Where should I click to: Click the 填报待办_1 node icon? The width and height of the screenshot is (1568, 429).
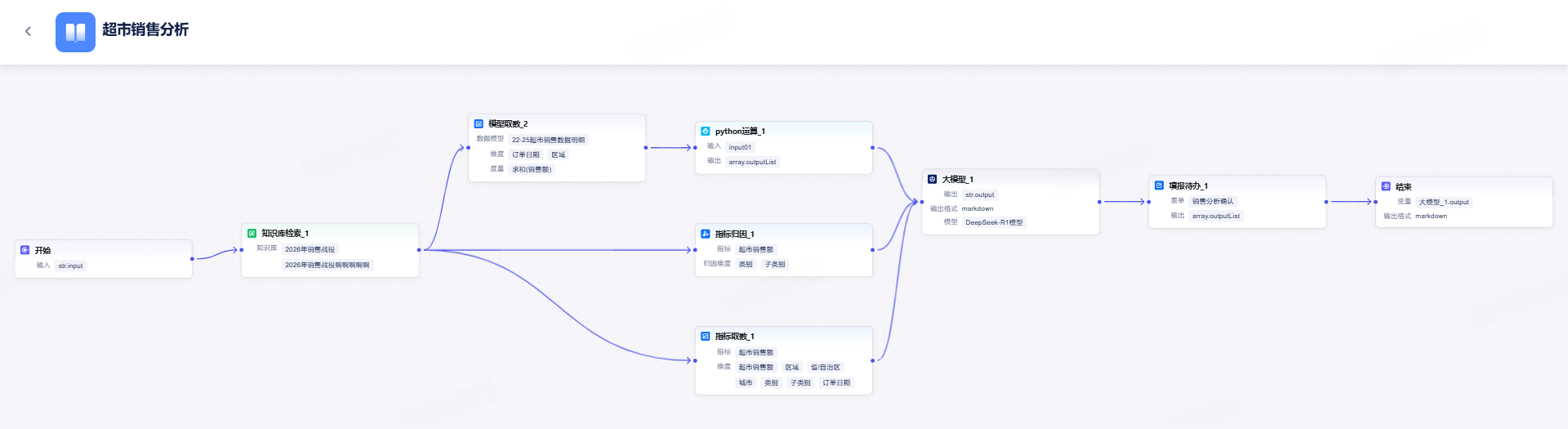pyautogui.click(x=1159, y=185)
